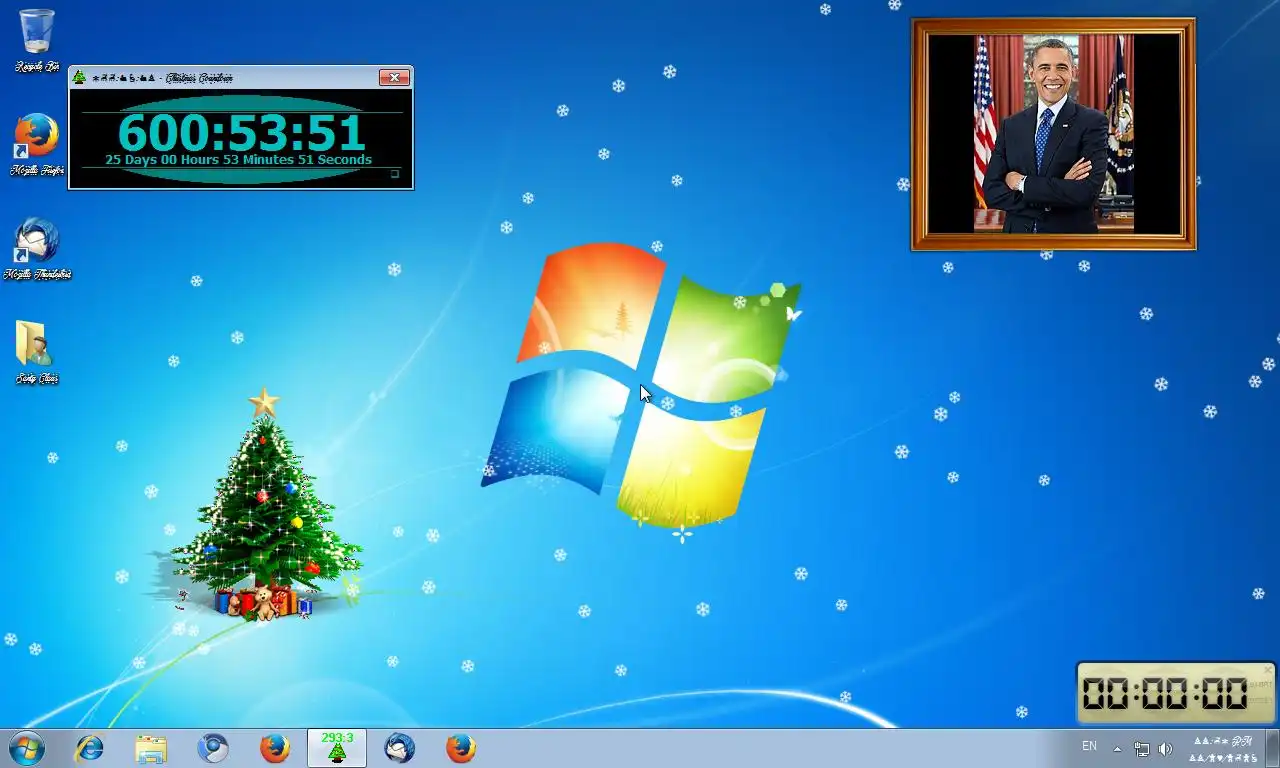Start the stopwatch gadget with START

click(1260, 685)
